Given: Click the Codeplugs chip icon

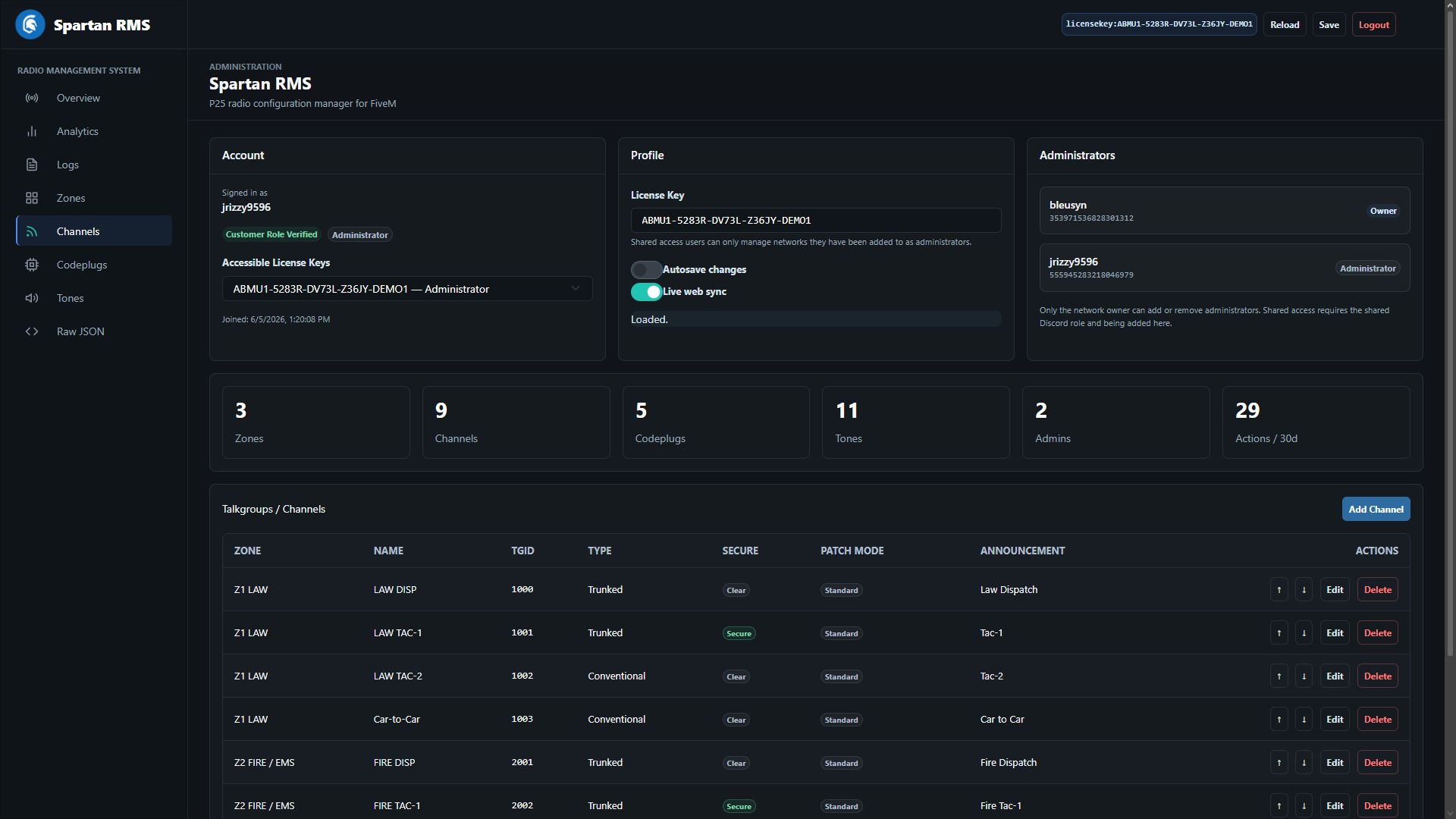Looking at the screenshot, I should 32,265.
